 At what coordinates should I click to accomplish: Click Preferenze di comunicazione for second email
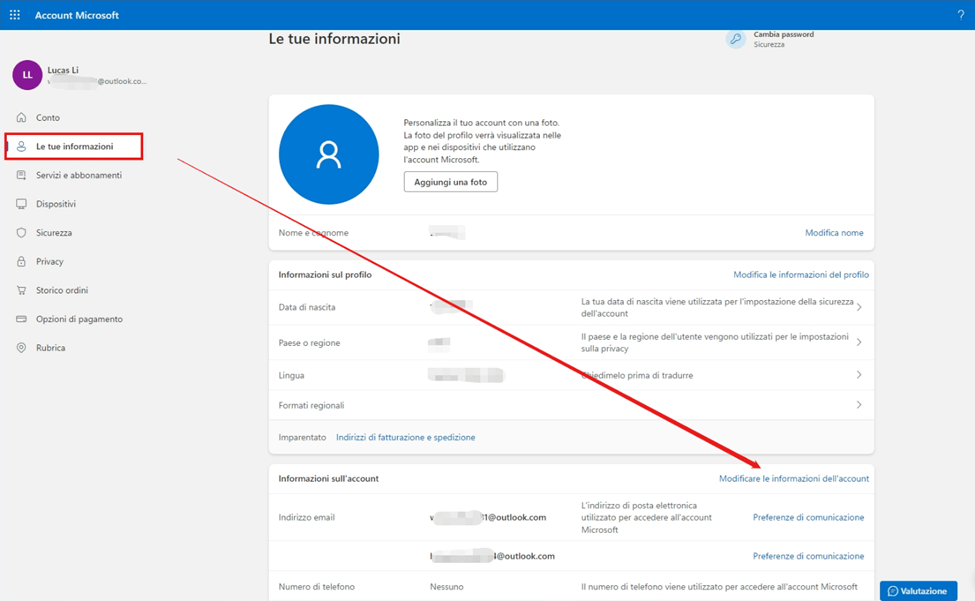point(808,556)
